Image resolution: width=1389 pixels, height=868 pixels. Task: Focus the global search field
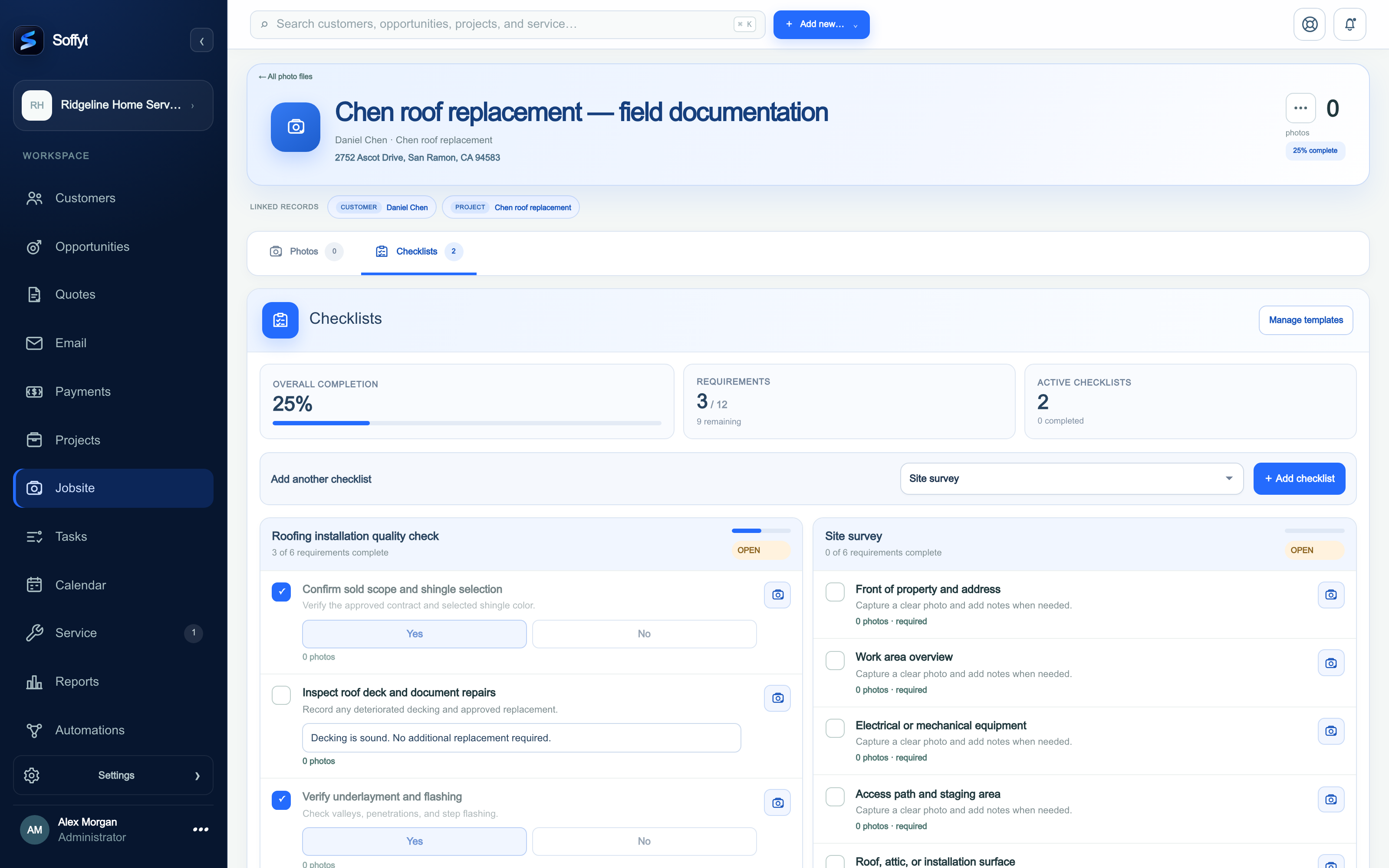(507, 25)
